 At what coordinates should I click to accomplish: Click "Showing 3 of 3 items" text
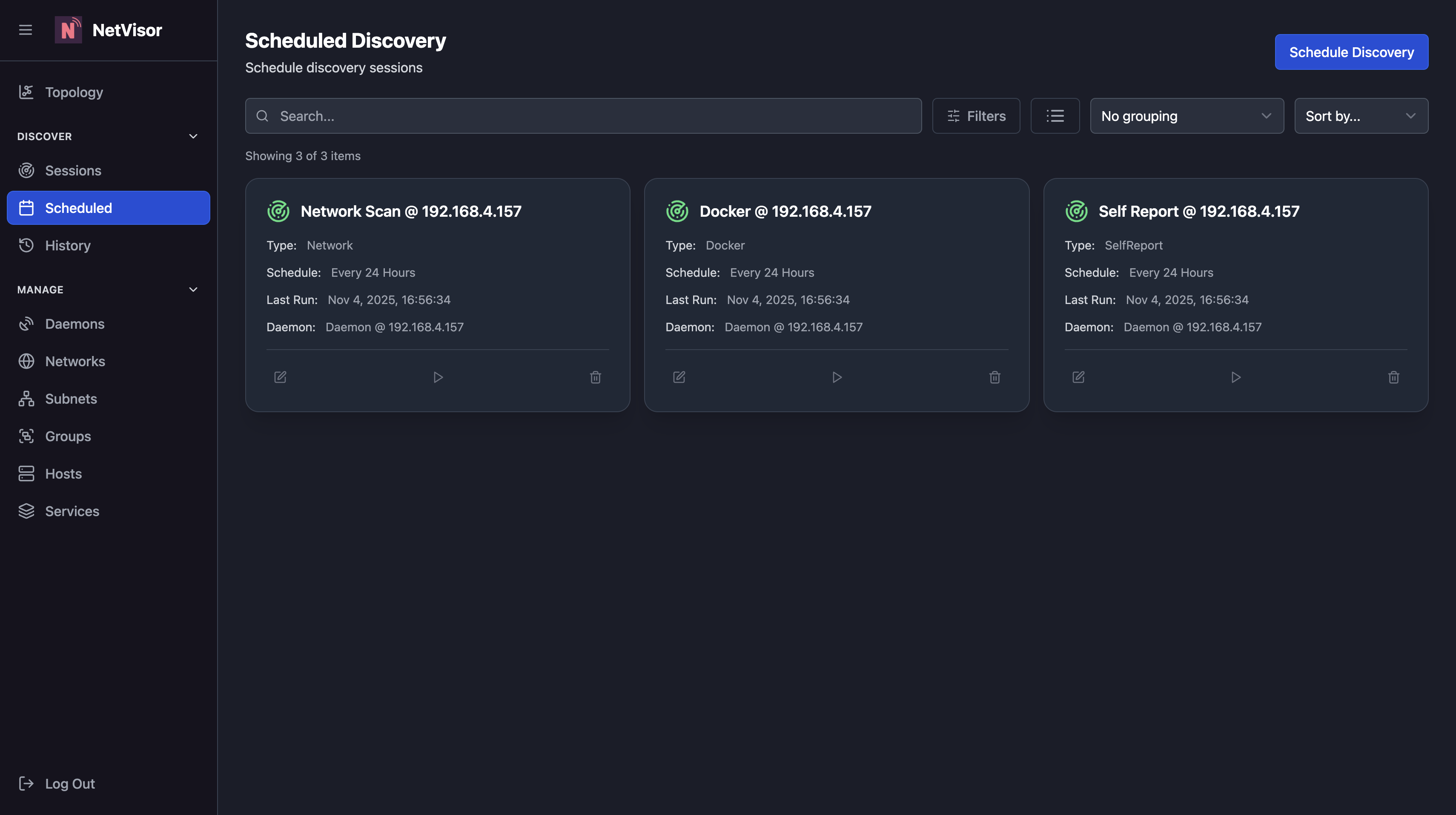pyautogui.click(x=303, y=156)
